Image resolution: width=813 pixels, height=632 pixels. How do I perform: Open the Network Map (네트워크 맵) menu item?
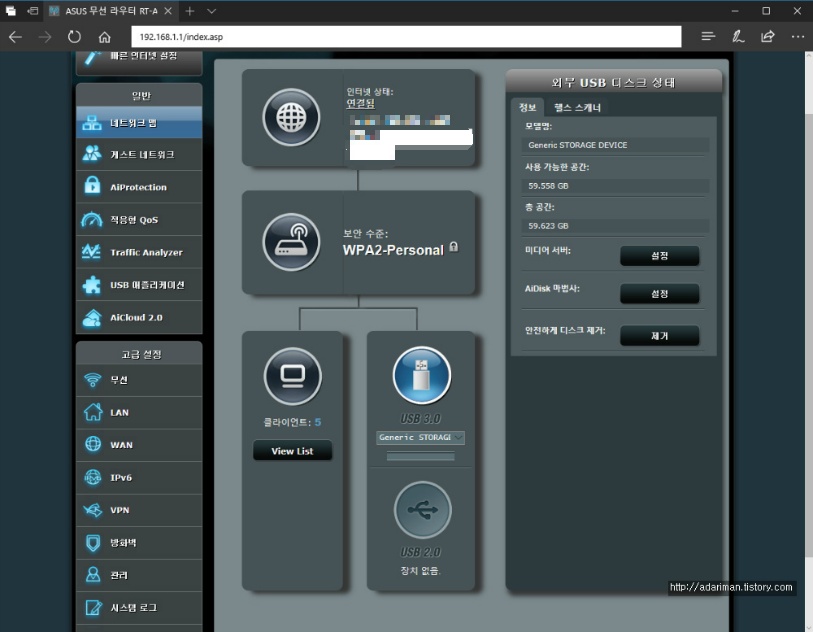pyautogui.click(x=139, y=123)
